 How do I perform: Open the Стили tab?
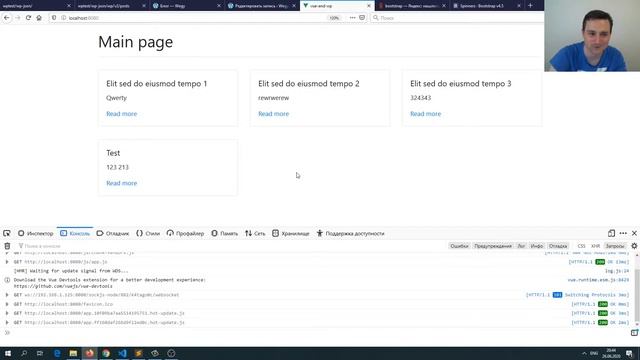[x=148, y=233]
